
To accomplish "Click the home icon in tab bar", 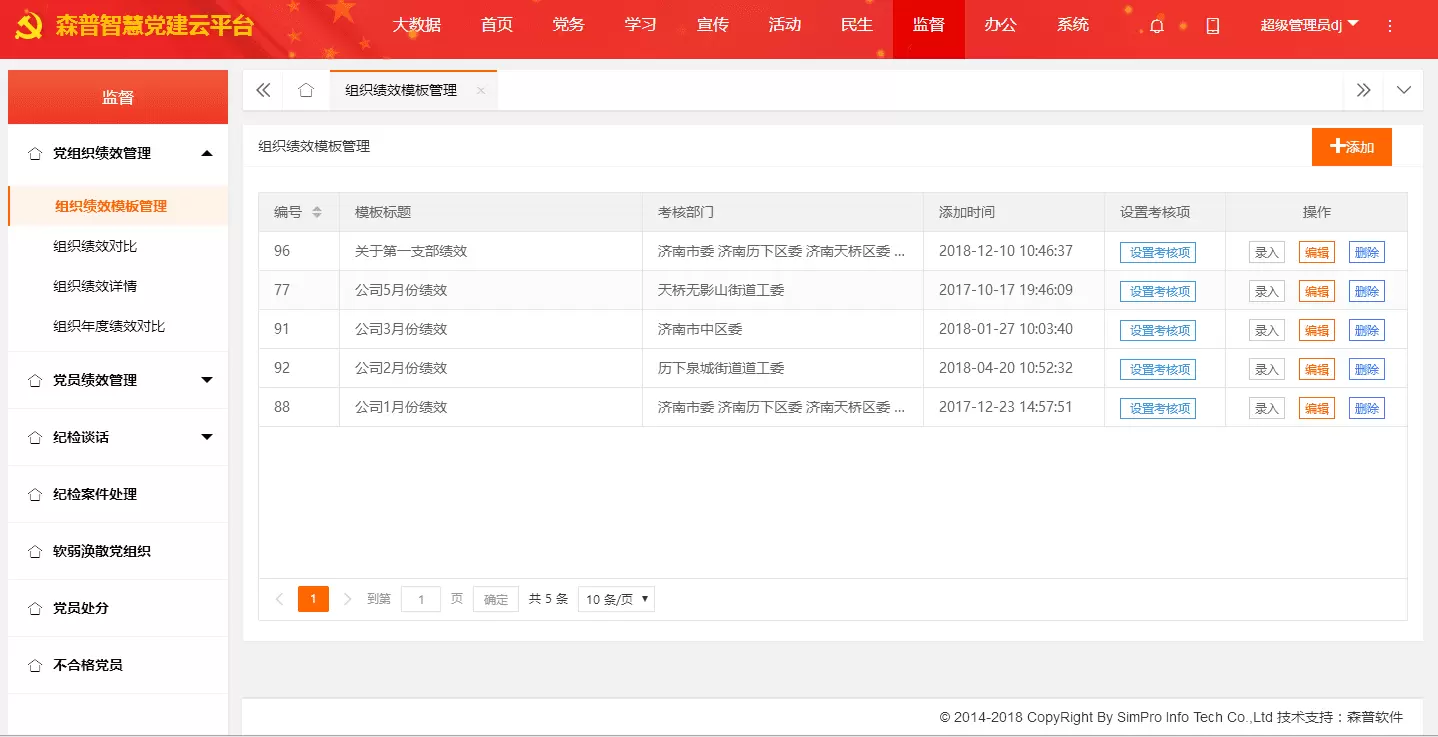I will (306, 90).
